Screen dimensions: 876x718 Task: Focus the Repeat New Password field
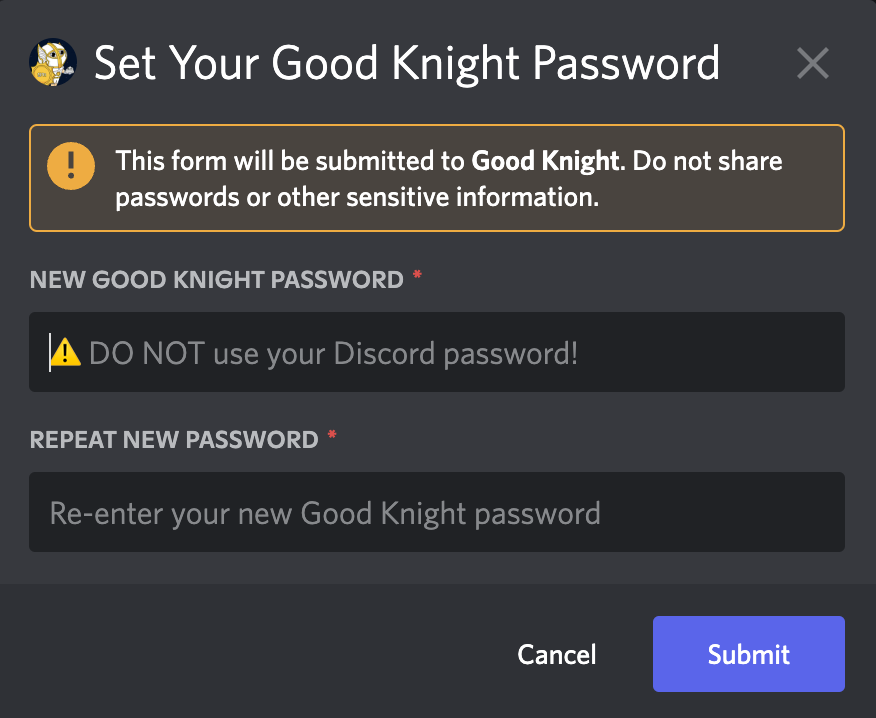pos(437,512)
